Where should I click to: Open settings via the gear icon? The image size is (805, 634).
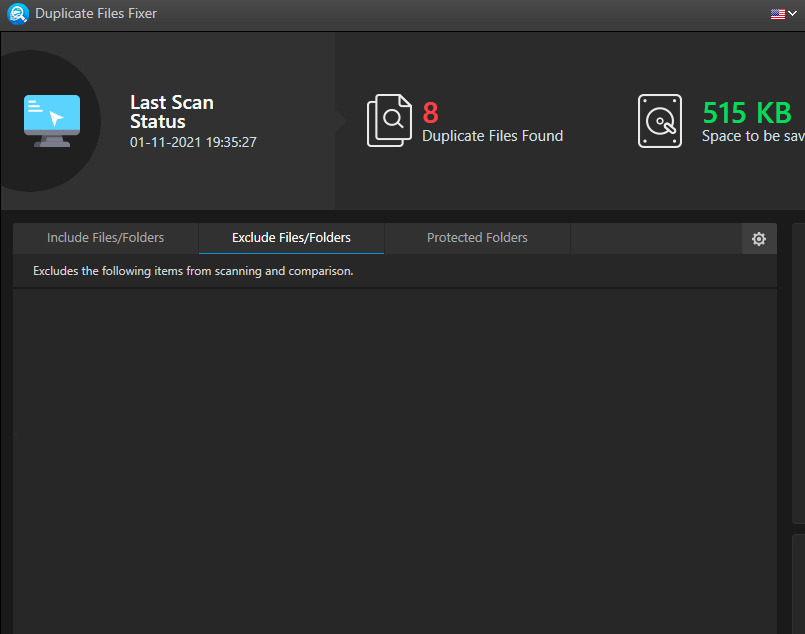pyautogui.click(x=759, y=239)
